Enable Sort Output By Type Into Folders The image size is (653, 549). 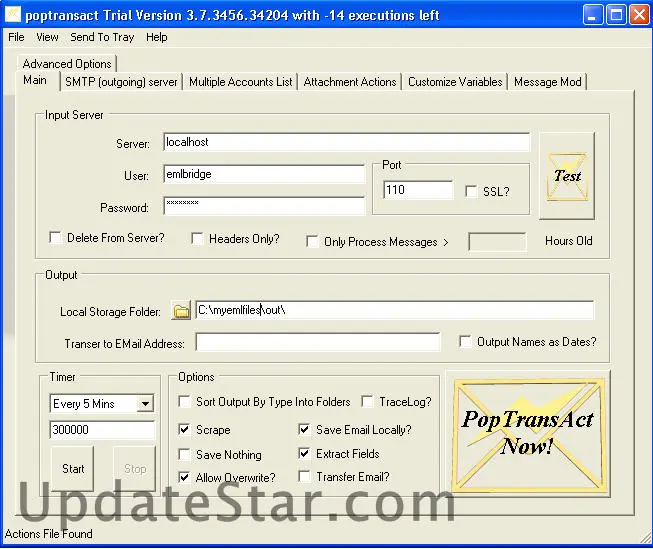click(x=184, y=401)
